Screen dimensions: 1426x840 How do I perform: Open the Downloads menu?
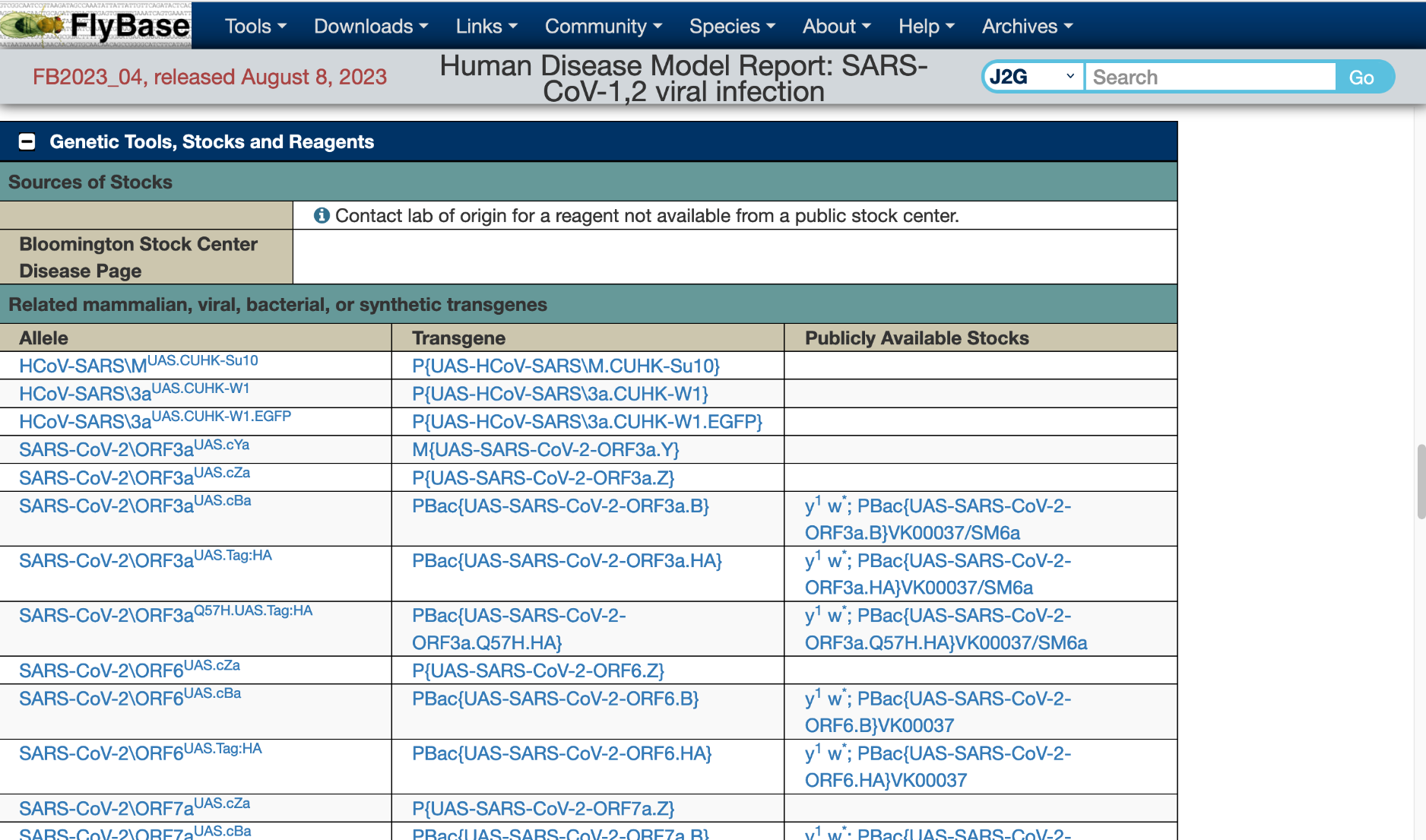click(x=371, y=26)
